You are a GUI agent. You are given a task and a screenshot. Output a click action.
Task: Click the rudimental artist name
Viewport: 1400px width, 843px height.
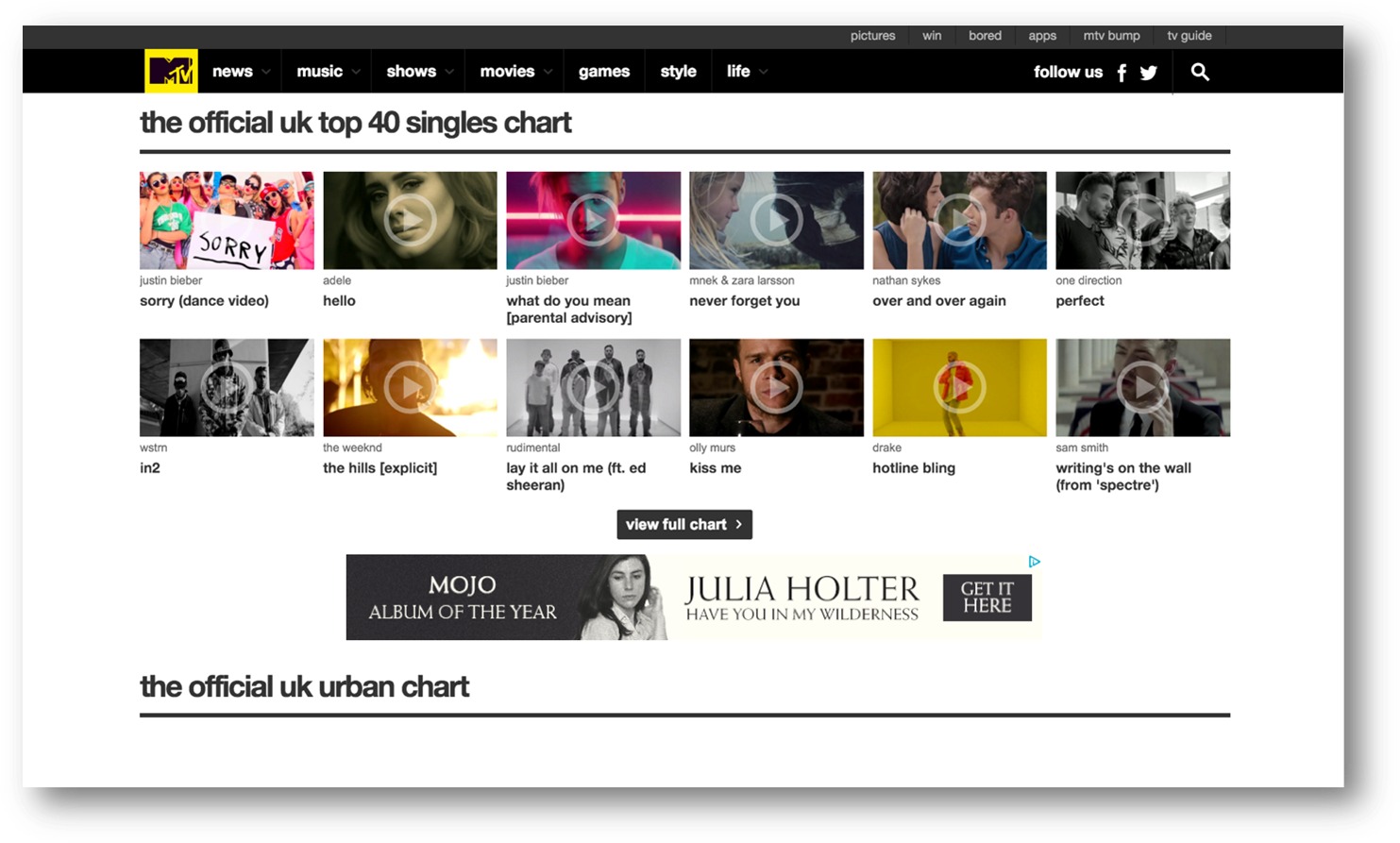point(533,447)
